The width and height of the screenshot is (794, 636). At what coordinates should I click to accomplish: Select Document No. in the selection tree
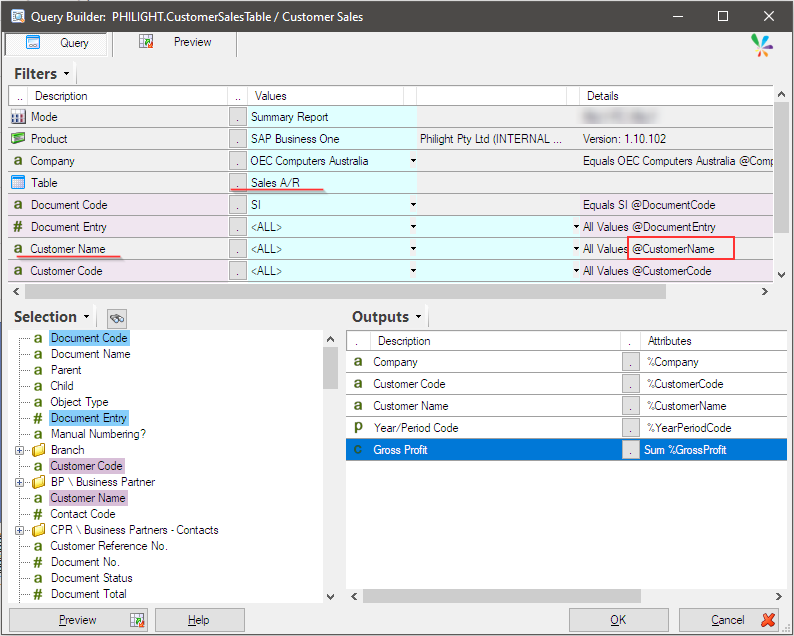85,562
